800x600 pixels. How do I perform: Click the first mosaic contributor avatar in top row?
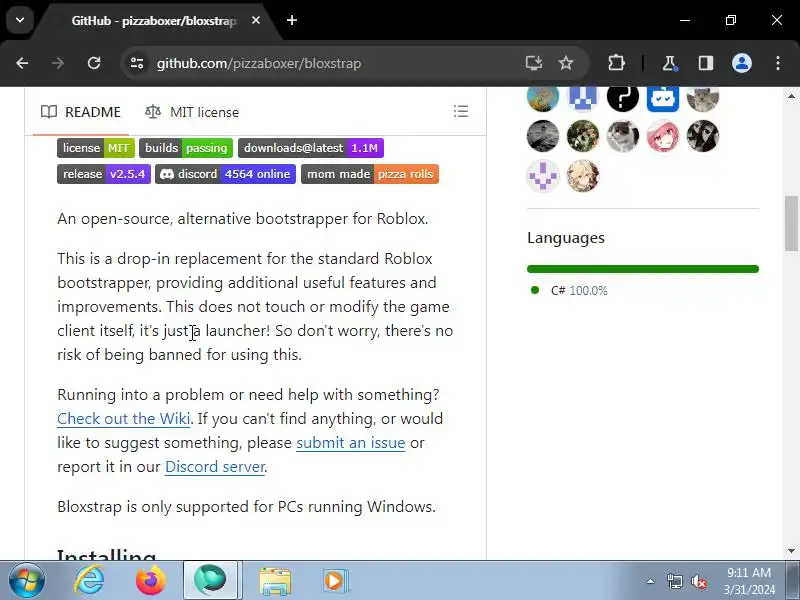point(543,97)
